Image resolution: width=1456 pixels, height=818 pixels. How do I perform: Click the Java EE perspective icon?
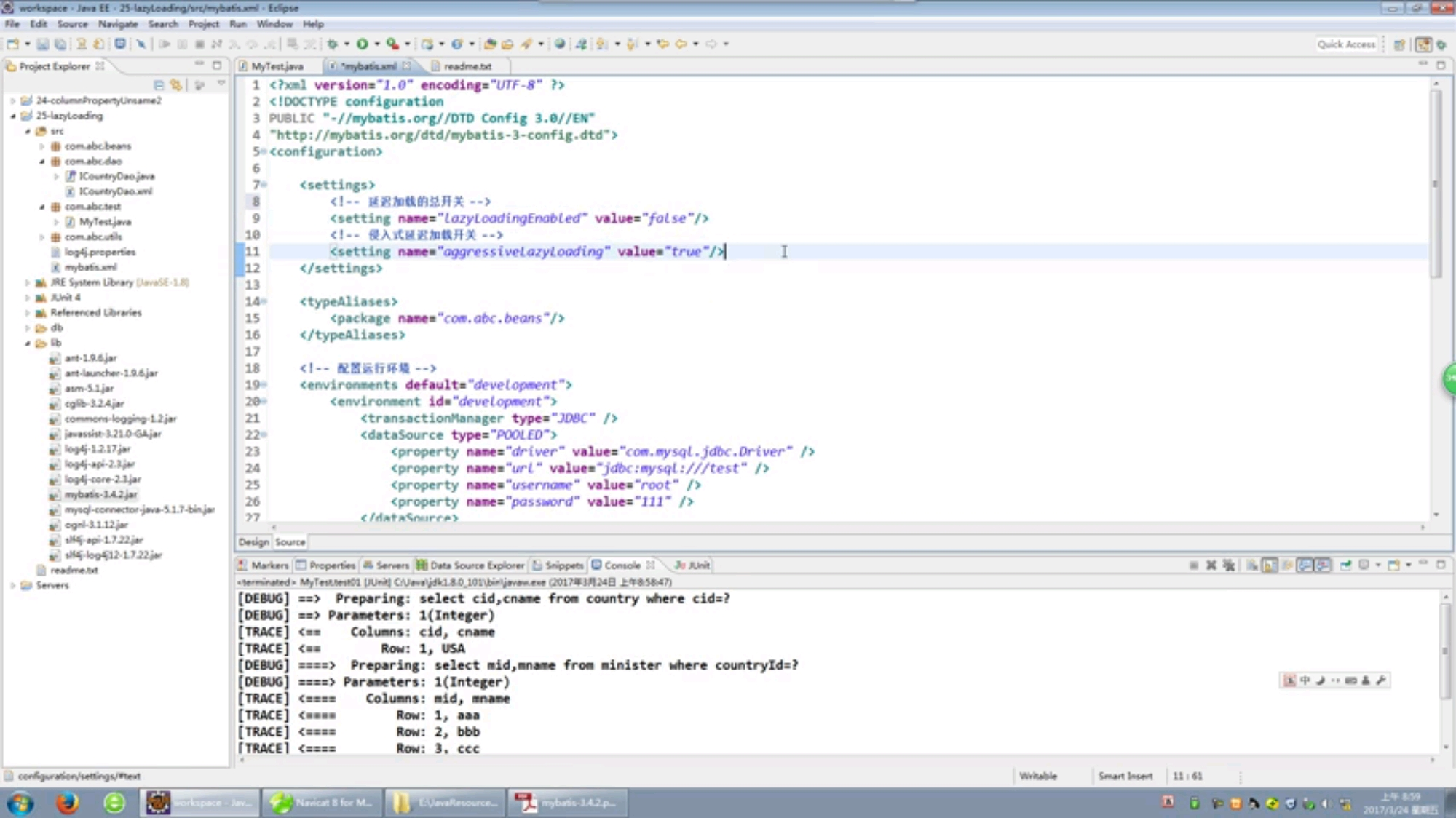[x=1423, y=44]
